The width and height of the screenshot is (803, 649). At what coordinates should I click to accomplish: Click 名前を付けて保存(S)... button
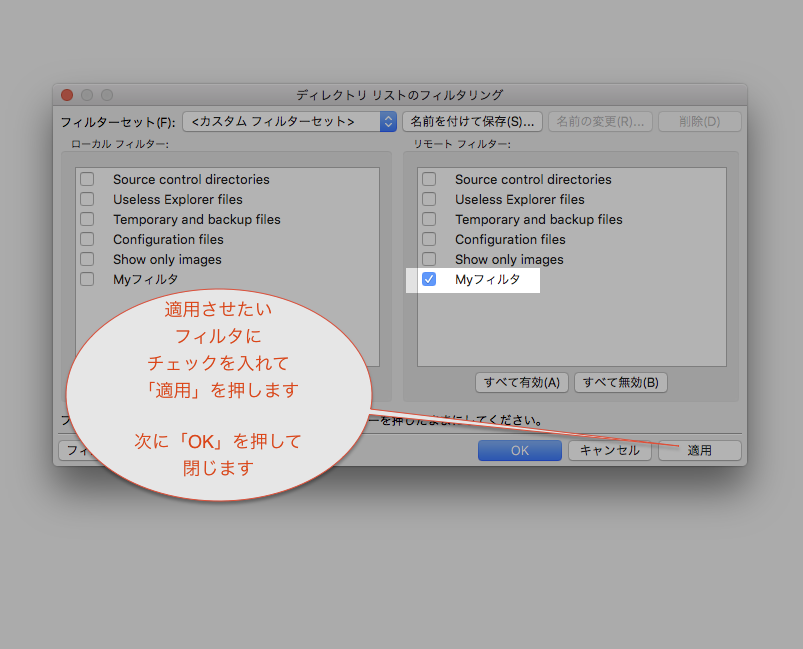(x=472, y=121)
